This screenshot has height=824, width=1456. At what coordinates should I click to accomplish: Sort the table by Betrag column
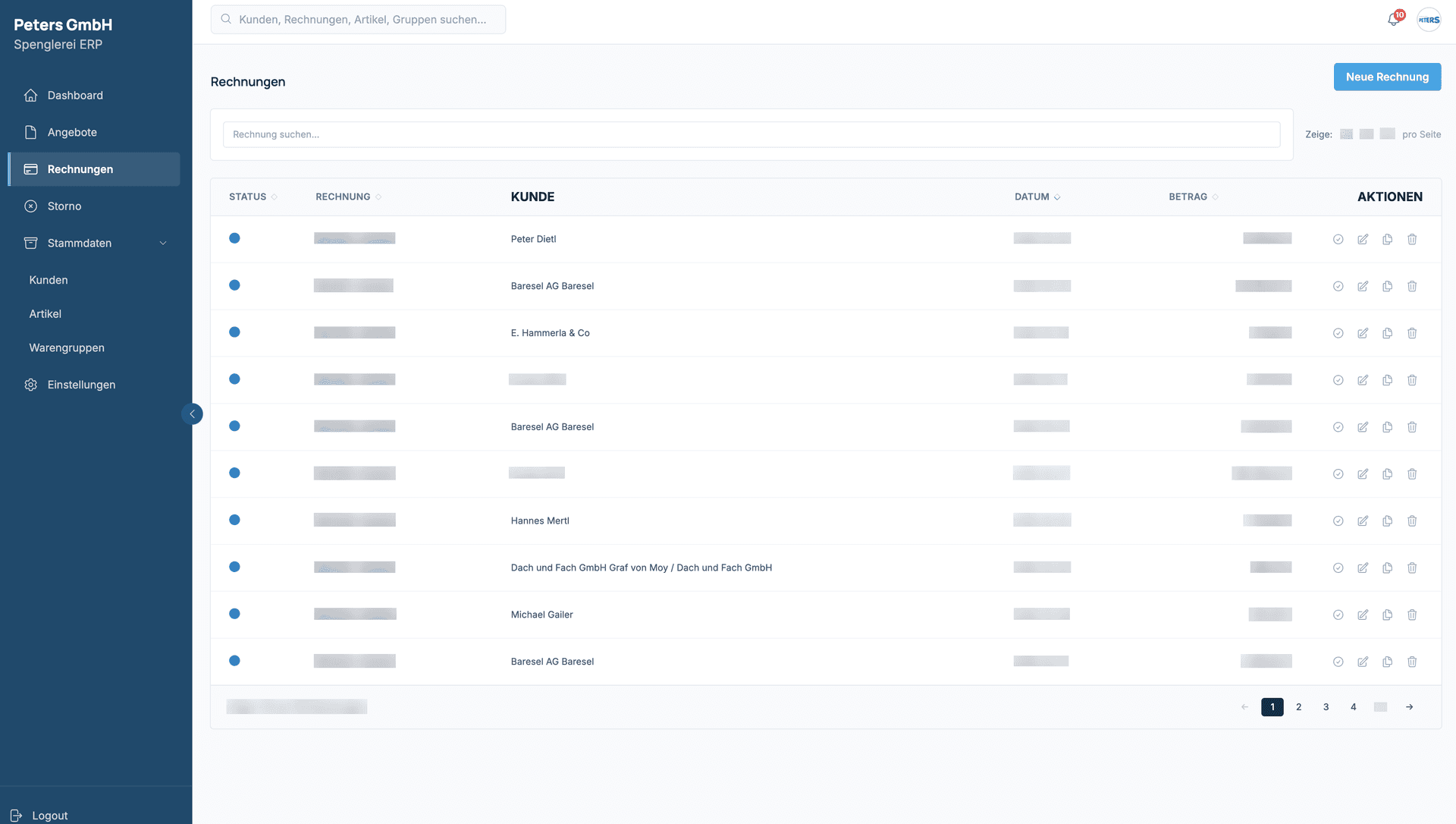click(1194, 197)
